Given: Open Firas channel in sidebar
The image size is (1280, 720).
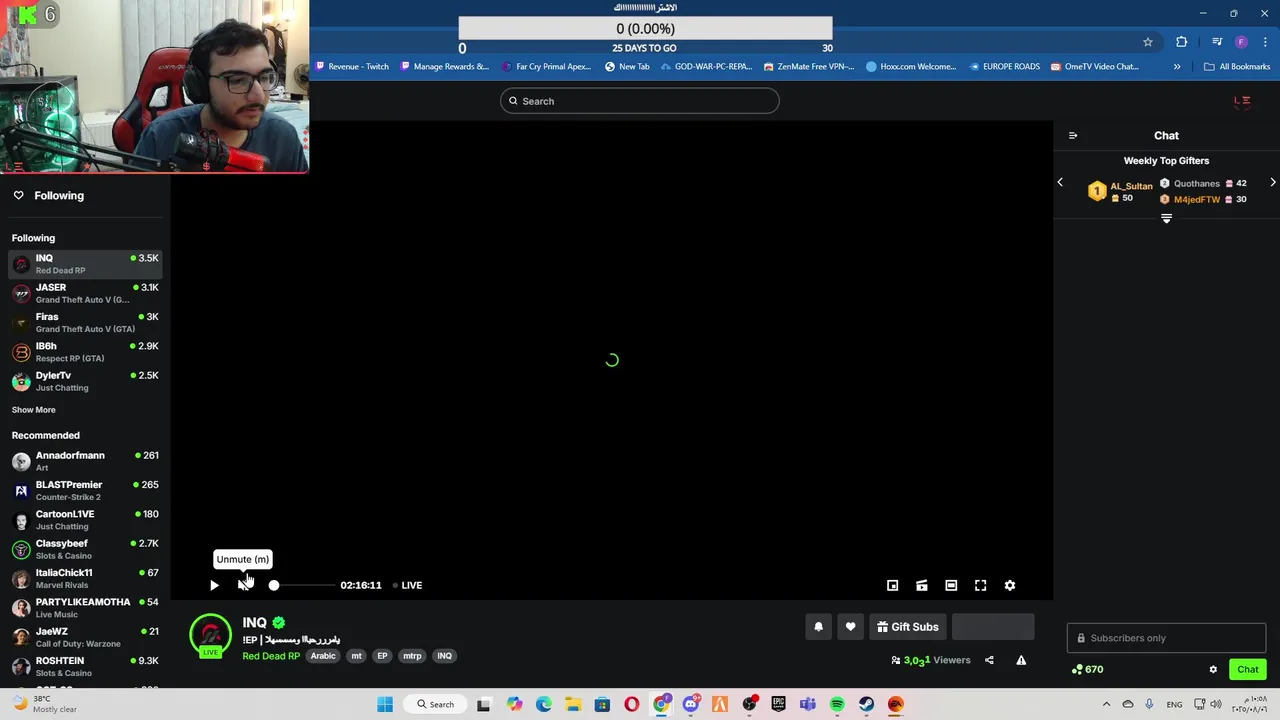Looking at the screenshot, I should pyautogui.click(x=86, y=322).
